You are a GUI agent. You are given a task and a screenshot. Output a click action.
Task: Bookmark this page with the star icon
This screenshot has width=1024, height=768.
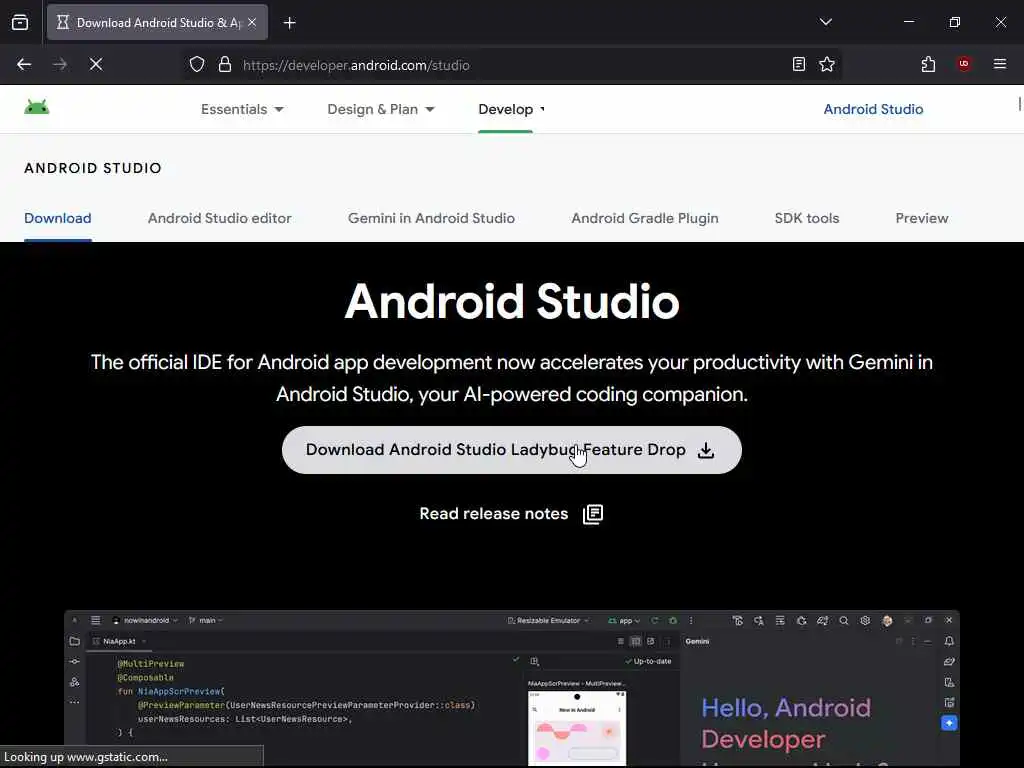coord(827,64)
